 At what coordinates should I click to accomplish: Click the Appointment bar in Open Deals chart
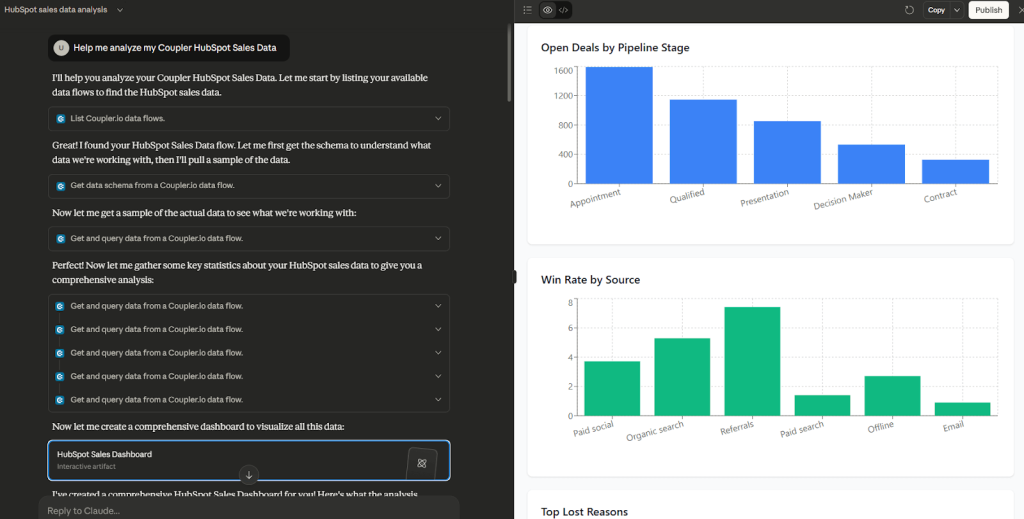coord(618,125)
